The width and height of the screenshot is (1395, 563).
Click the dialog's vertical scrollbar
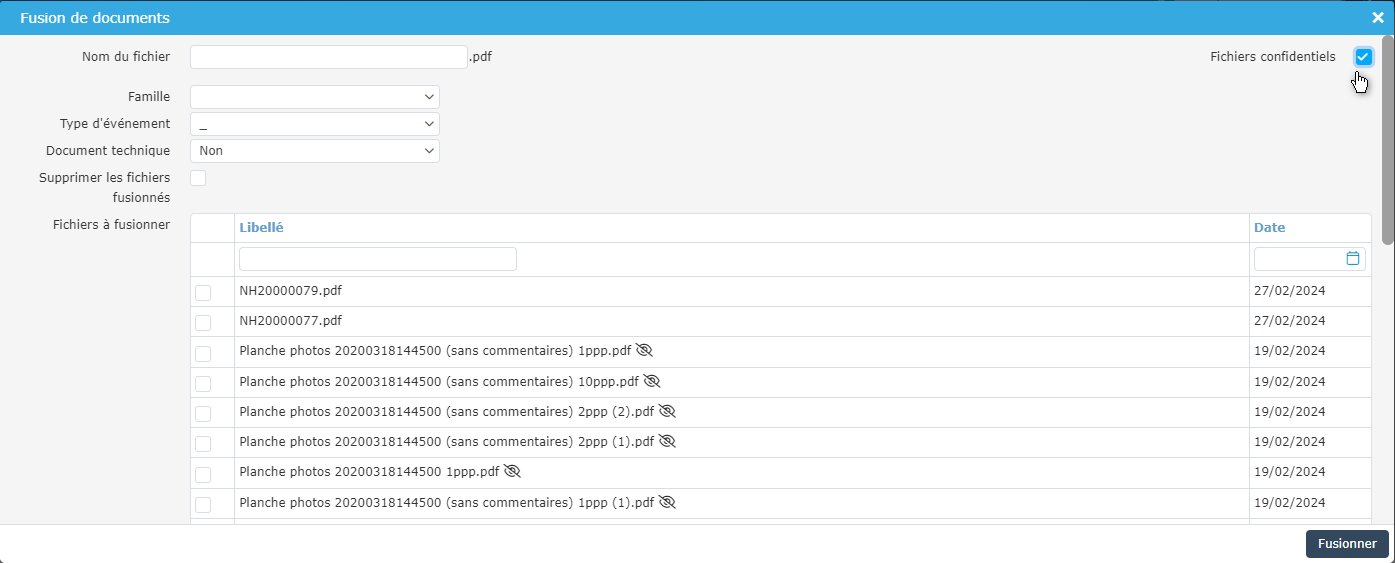click(1388, 140)
